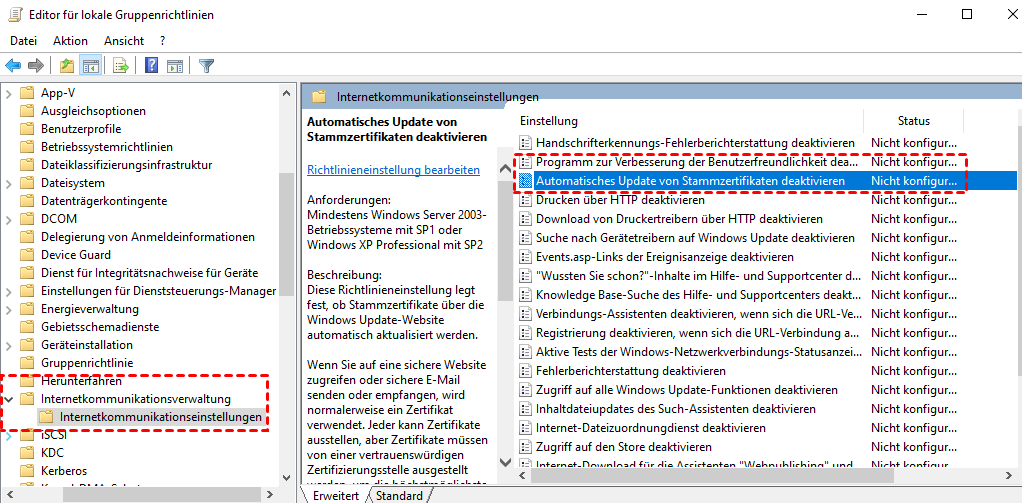Open the Ansicht menu
Image resolution: width=1022 pixels, height=503 pixels.
tap(124, 41)
